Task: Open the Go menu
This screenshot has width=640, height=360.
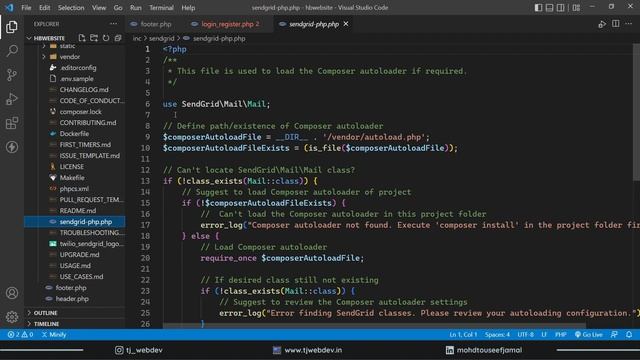Action: (118, 8)
